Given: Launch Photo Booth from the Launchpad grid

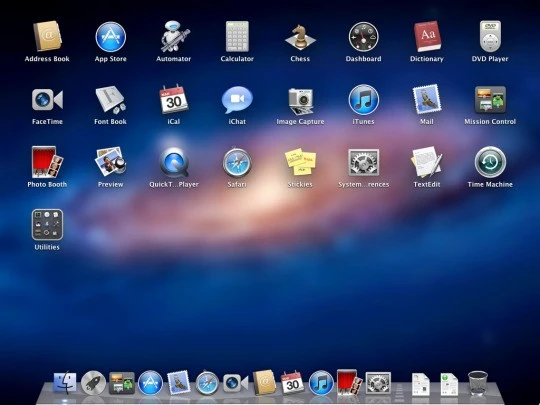Looking at the screenshot, I should [x=47, y=162].
